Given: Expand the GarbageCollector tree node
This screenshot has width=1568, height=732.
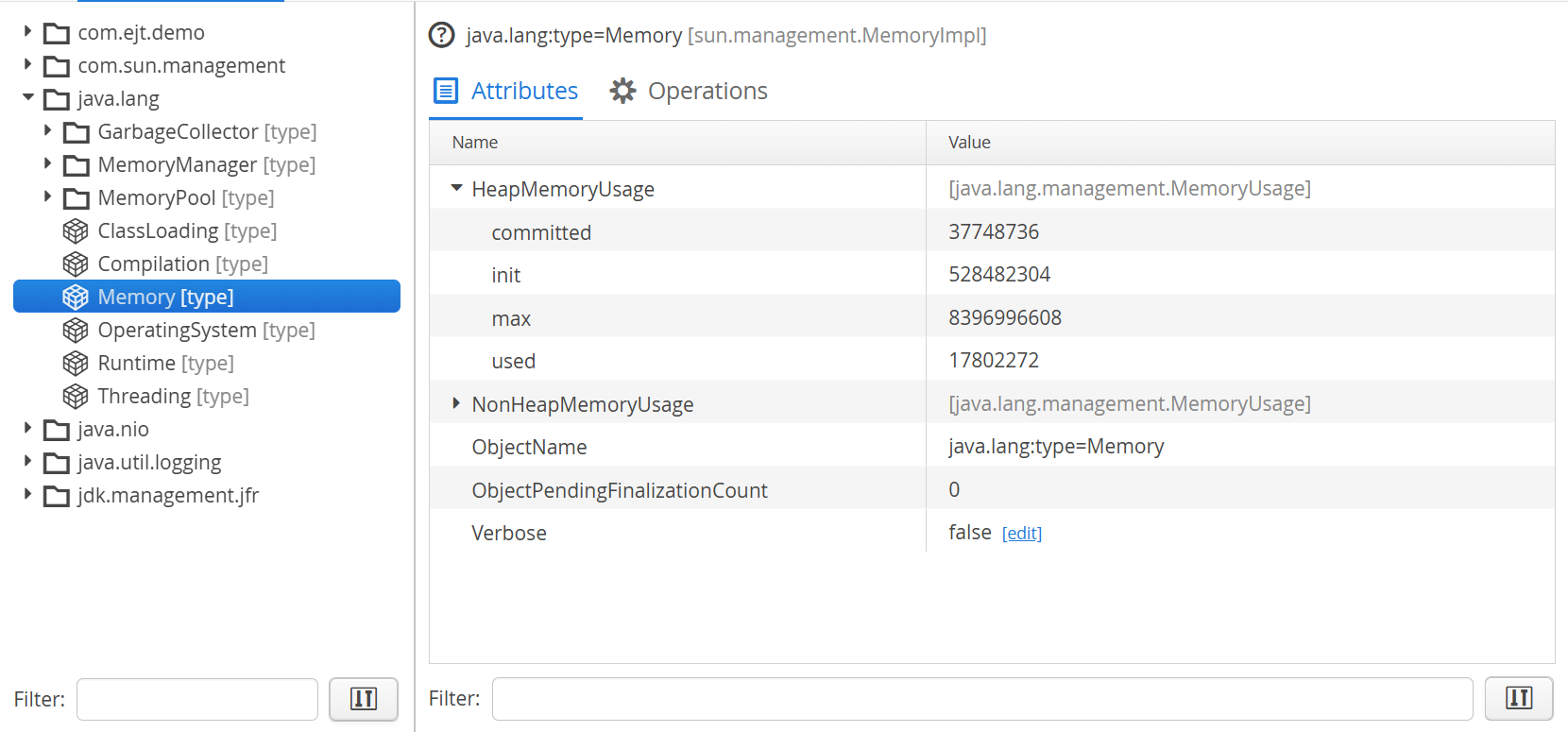Looking at the screenshot, I should [x=47, y=131].
